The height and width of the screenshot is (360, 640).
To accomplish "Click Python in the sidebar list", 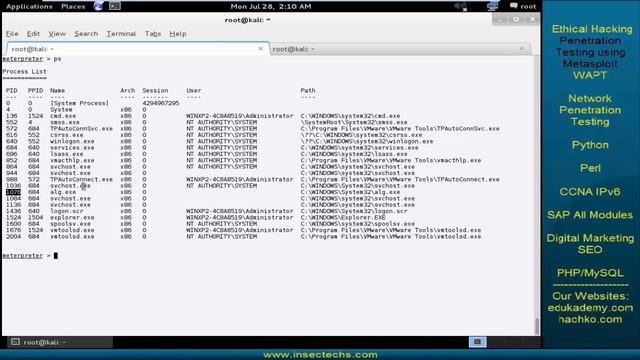I will 590,145.
